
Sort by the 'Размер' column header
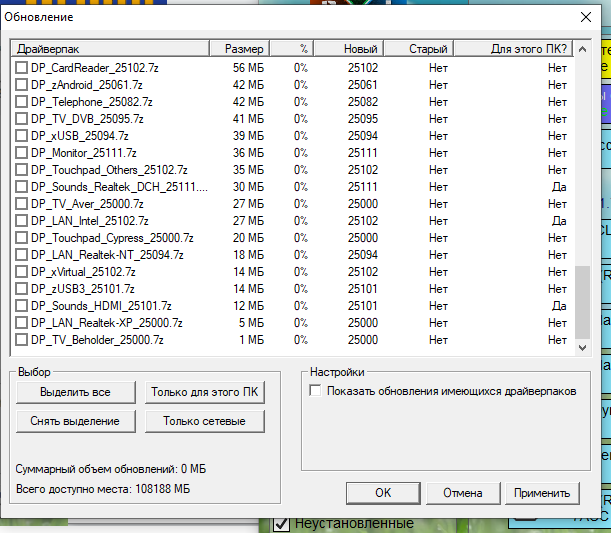click(244, 48)
